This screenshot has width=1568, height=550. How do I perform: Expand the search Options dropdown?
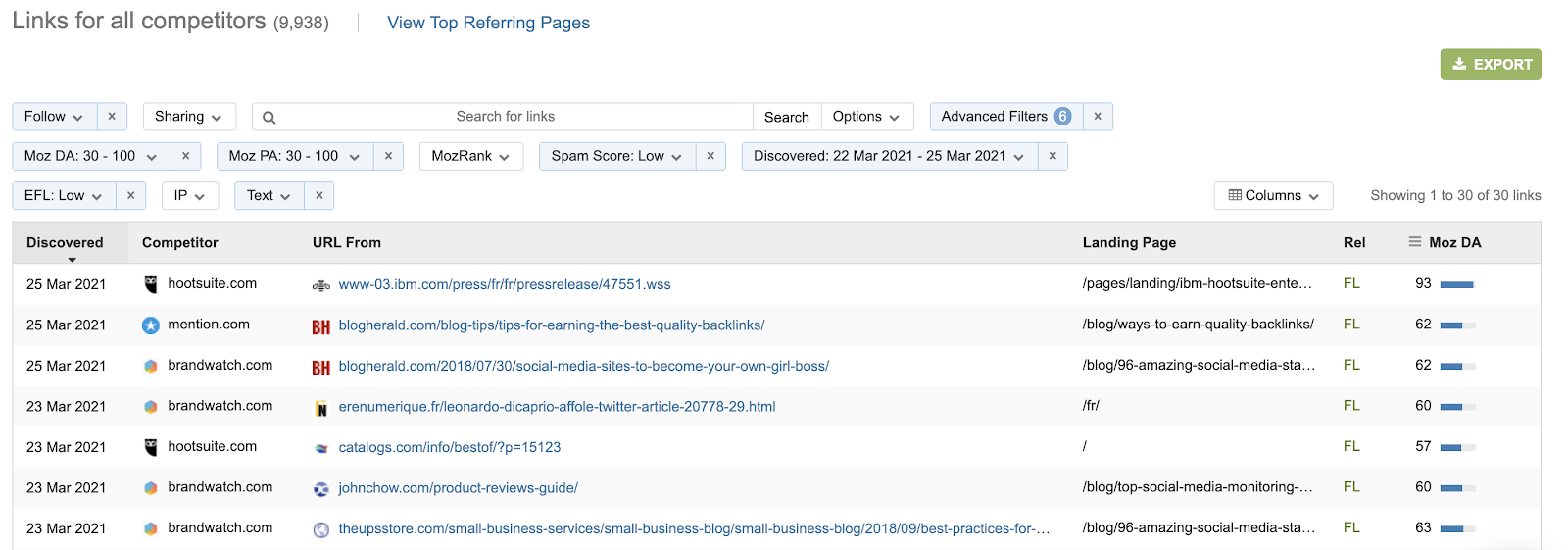[x=866, y=117]
